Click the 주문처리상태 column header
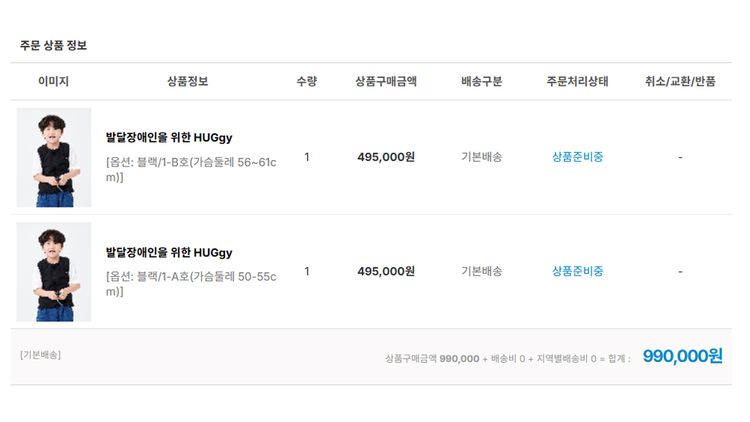 [577, 82]
